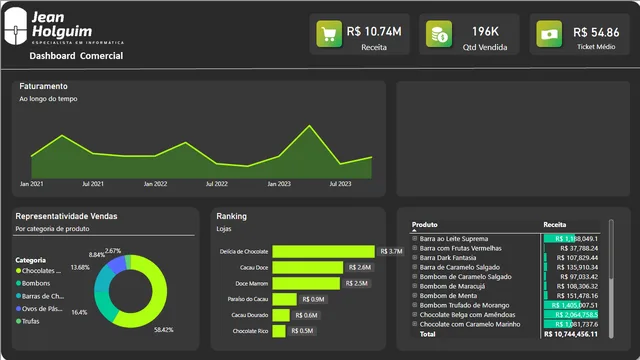This screenshot has height=360, width=640.
Task: Click the Jul 2023 axis label
Action: 340,184
